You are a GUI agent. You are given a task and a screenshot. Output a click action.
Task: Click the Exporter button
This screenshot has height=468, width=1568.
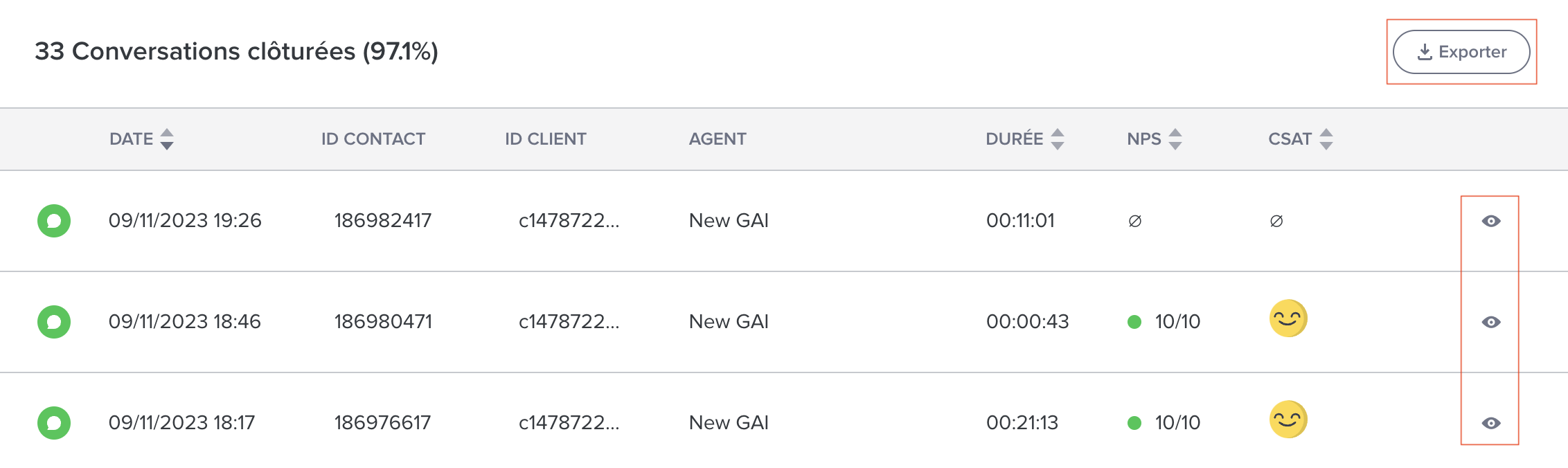1461,52
